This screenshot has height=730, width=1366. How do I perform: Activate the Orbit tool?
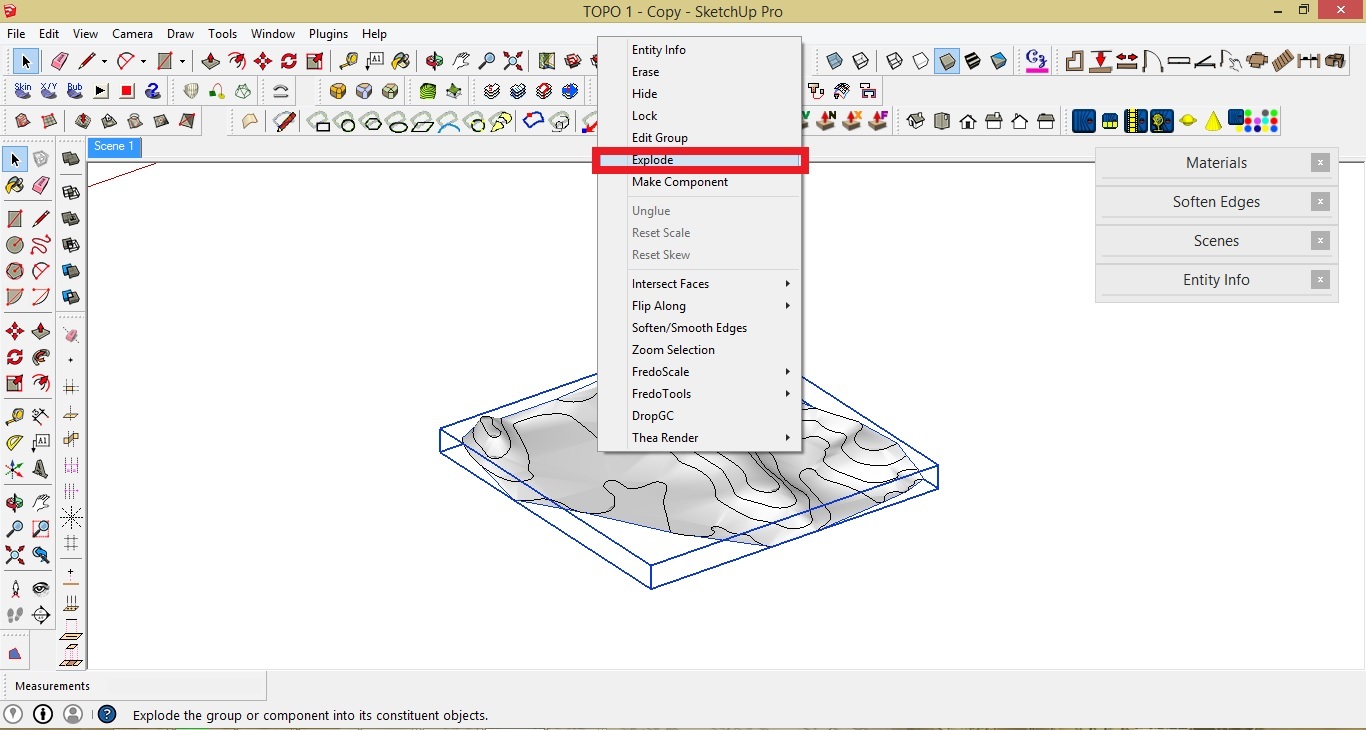tap(435, 61)
